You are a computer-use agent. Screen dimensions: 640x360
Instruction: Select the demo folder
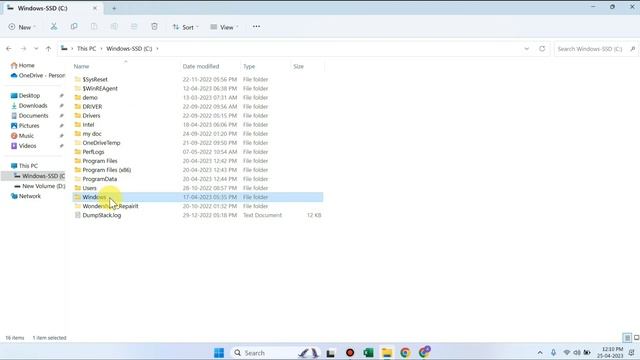click(x=90, y=98)
